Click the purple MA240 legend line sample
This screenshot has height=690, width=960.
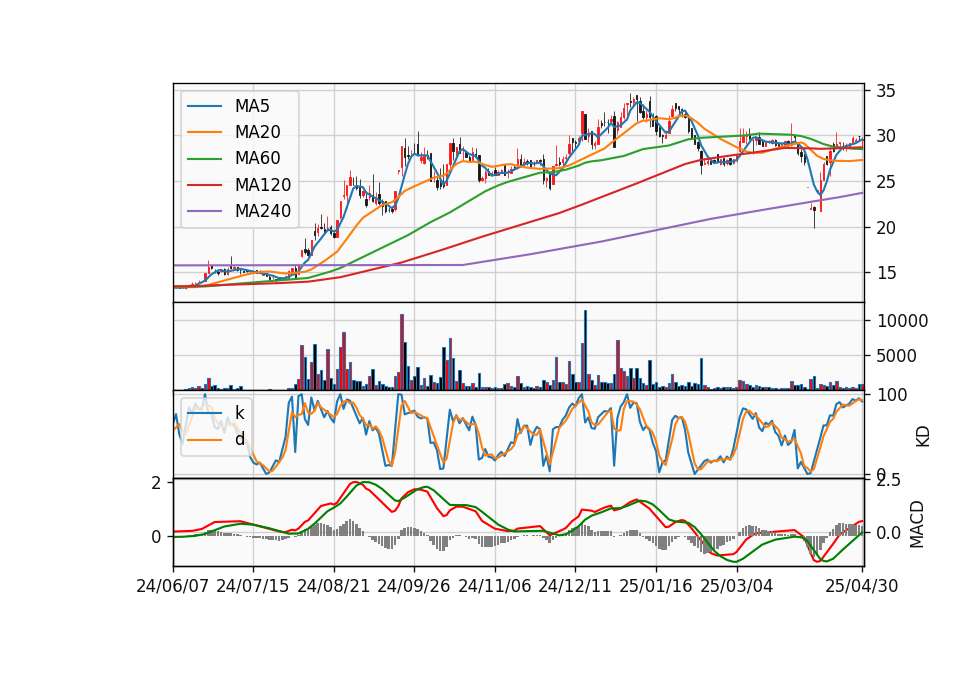[x=204, y=211]
